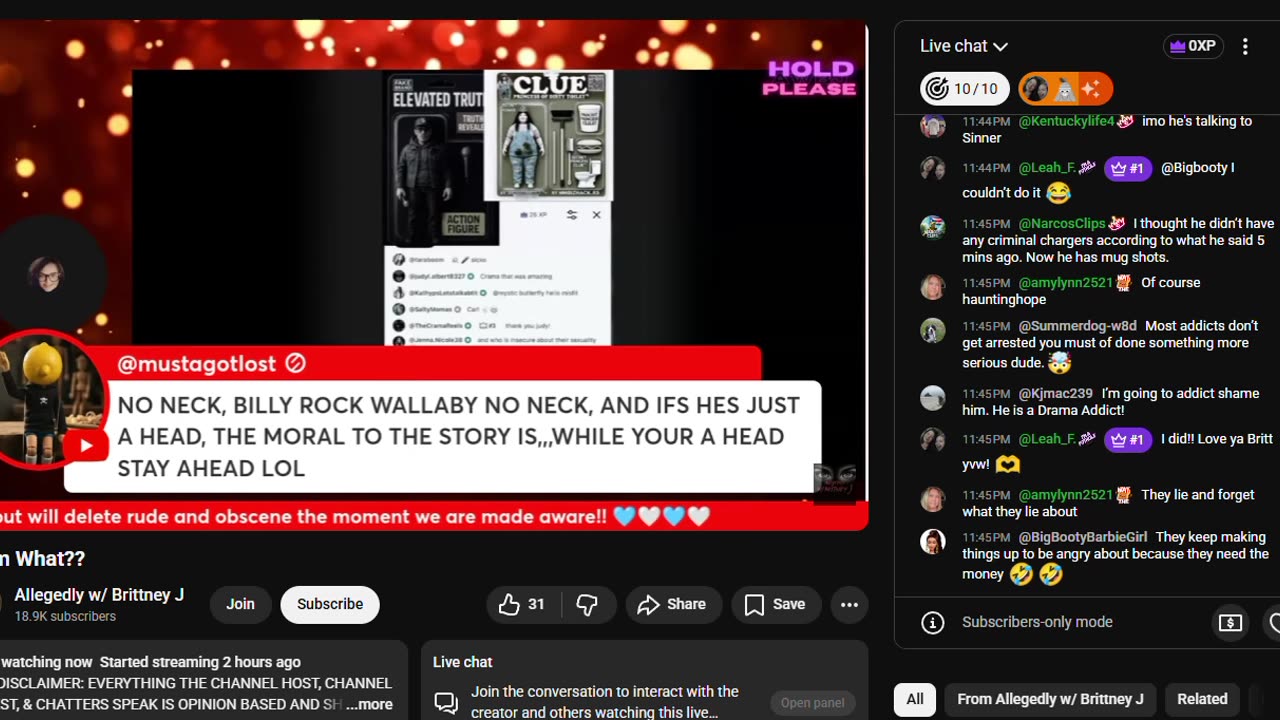The width and height of the screenshot is (1280, 720).
Task: Select the All filter chip
Action: (x=915, y=699)
